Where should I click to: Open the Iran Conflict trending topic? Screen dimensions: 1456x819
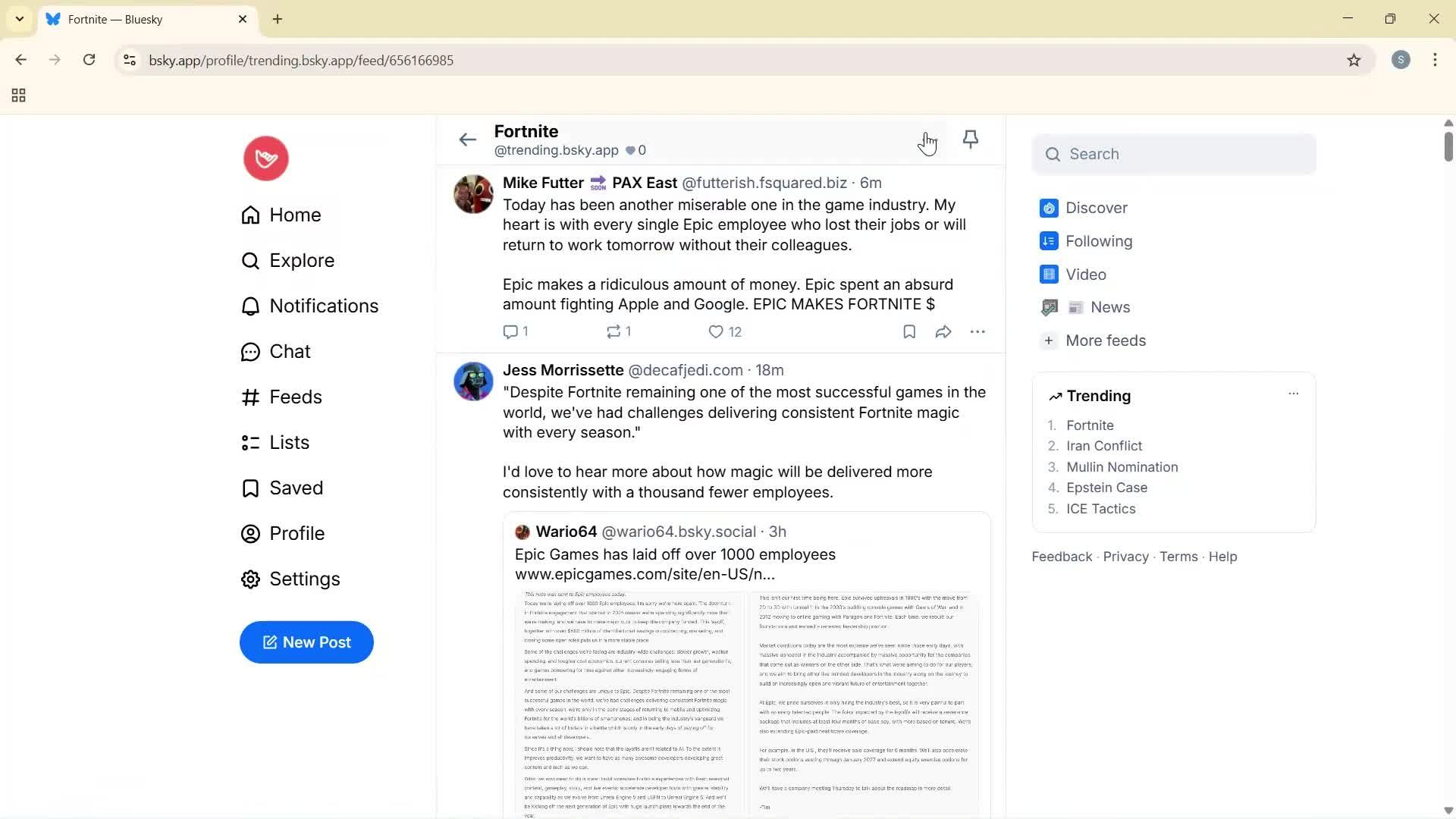(1103, 446)
